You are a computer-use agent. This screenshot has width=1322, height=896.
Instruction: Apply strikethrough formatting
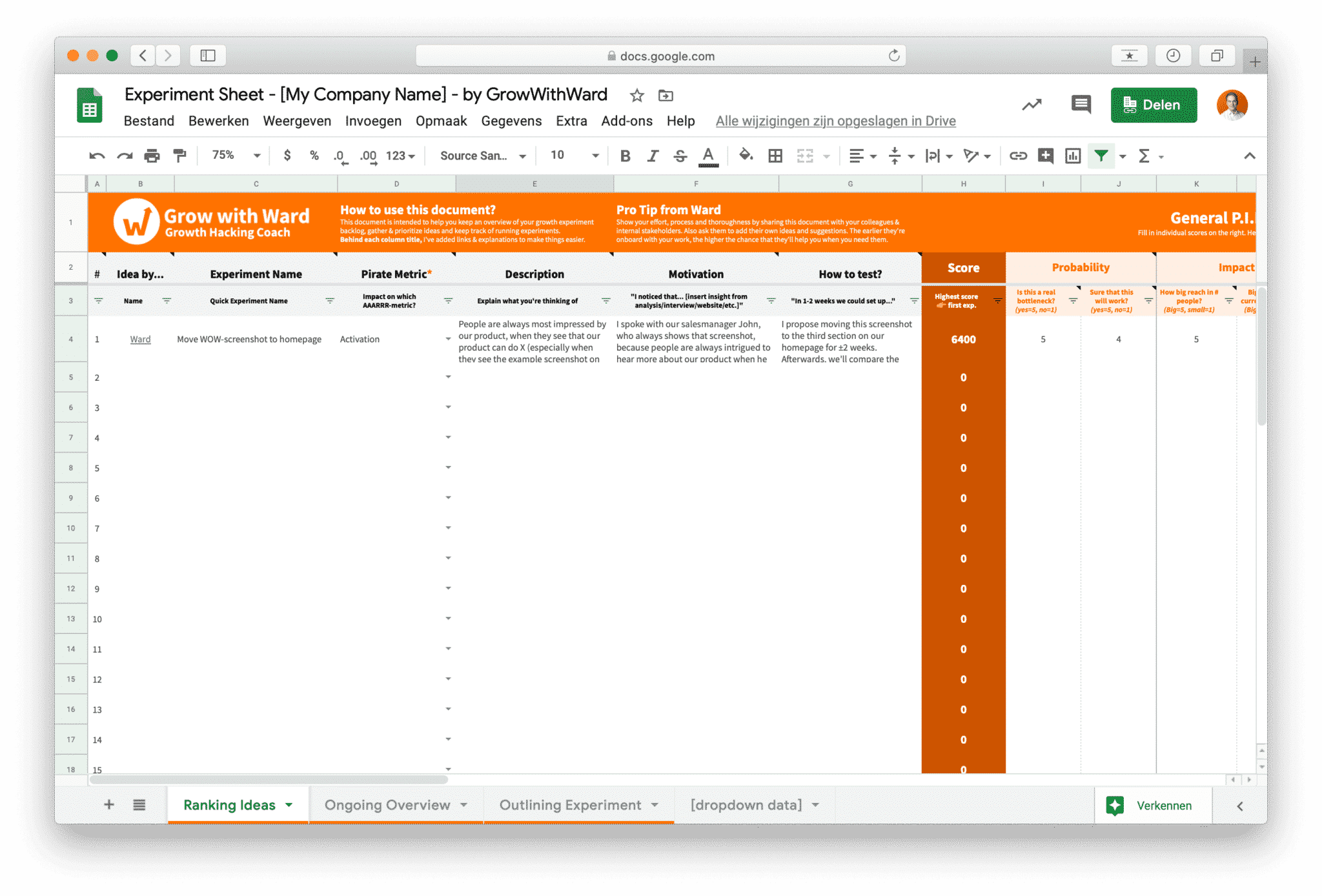680,156
